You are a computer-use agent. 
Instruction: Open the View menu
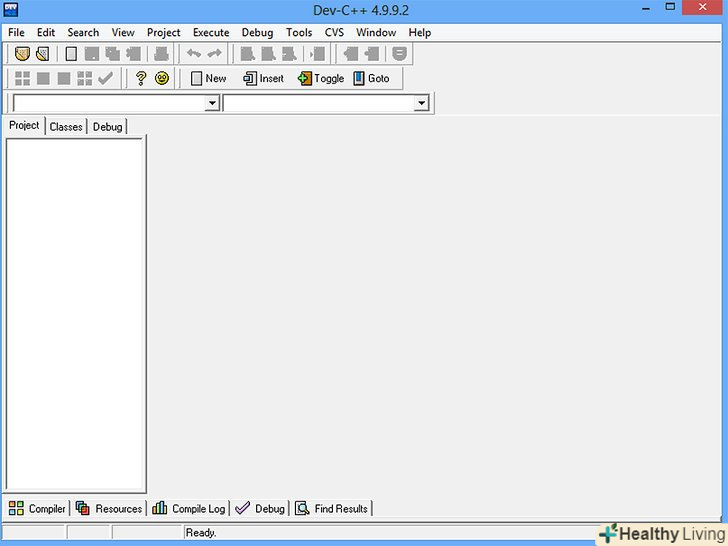(123, 32)
